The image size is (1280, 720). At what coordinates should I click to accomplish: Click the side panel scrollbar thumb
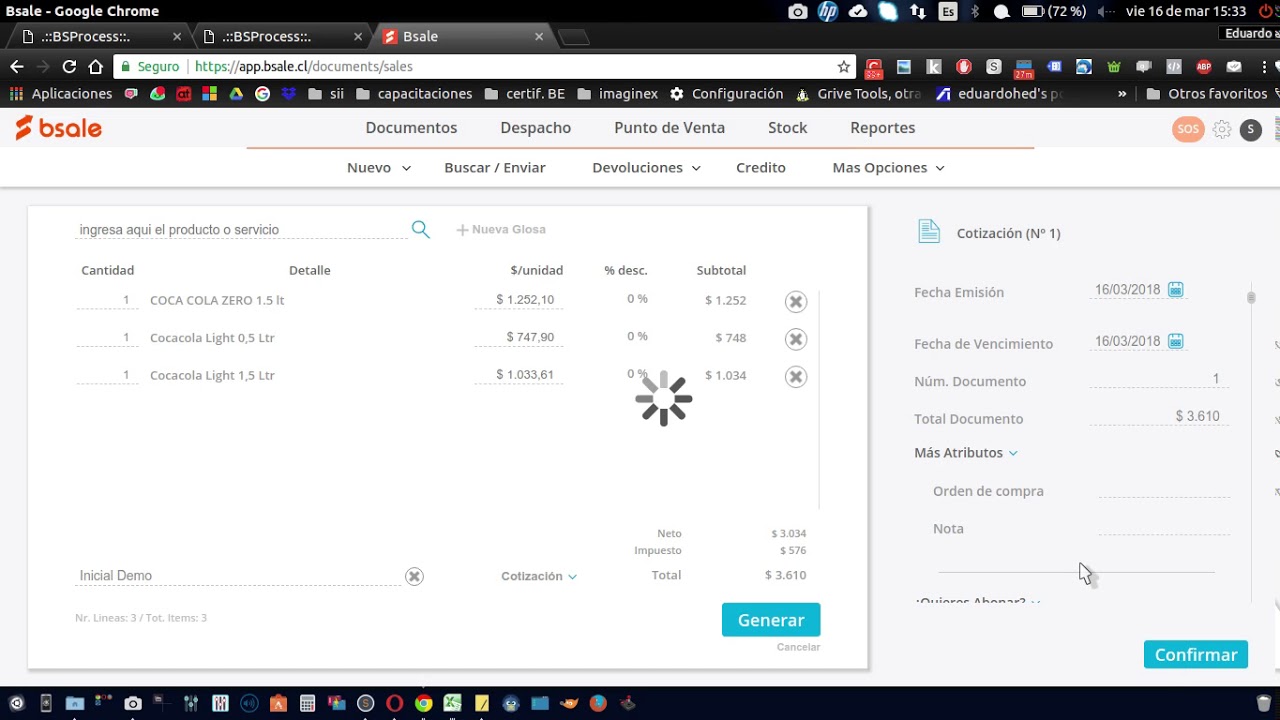1251,297
